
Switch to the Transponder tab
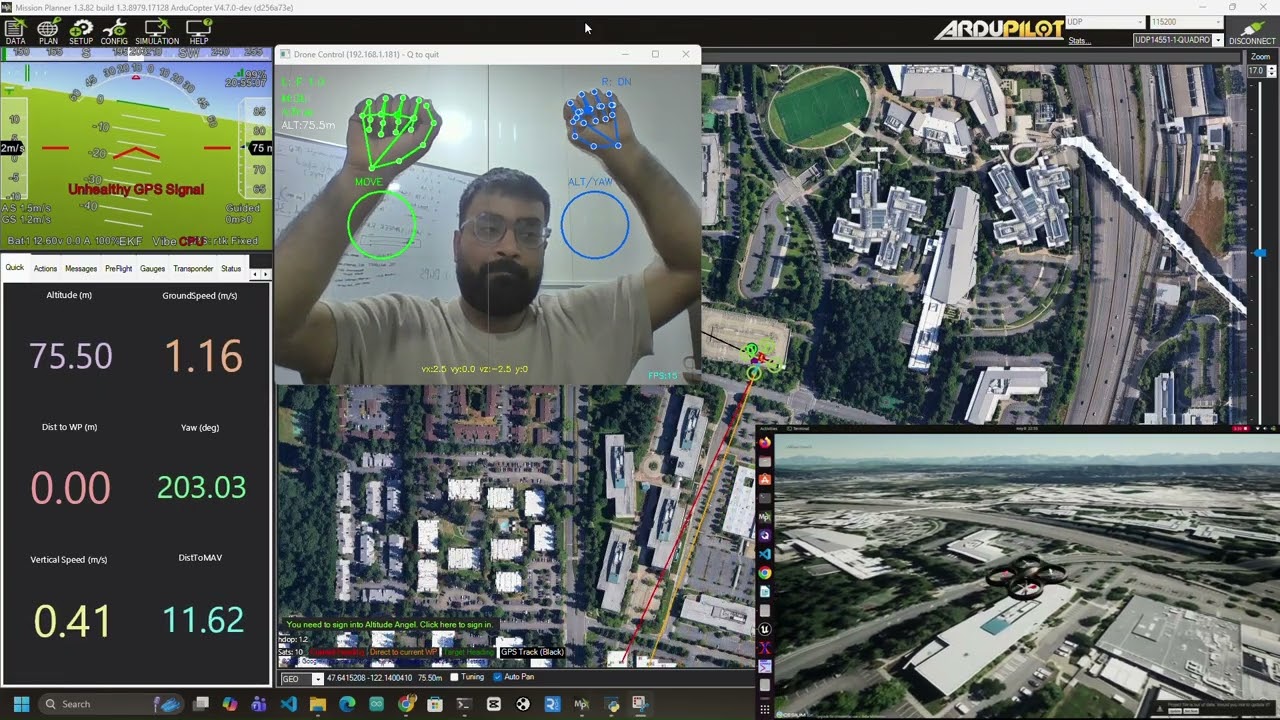click(193, 268)
